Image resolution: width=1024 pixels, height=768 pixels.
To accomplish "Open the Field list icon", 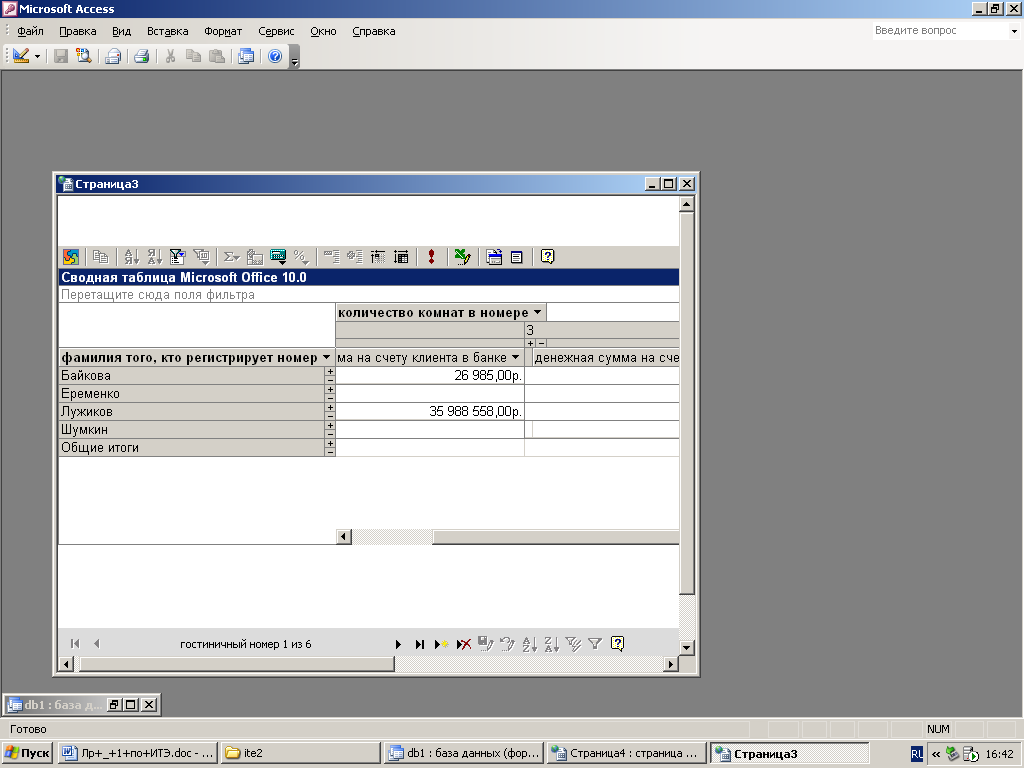I will pos(517,257).
